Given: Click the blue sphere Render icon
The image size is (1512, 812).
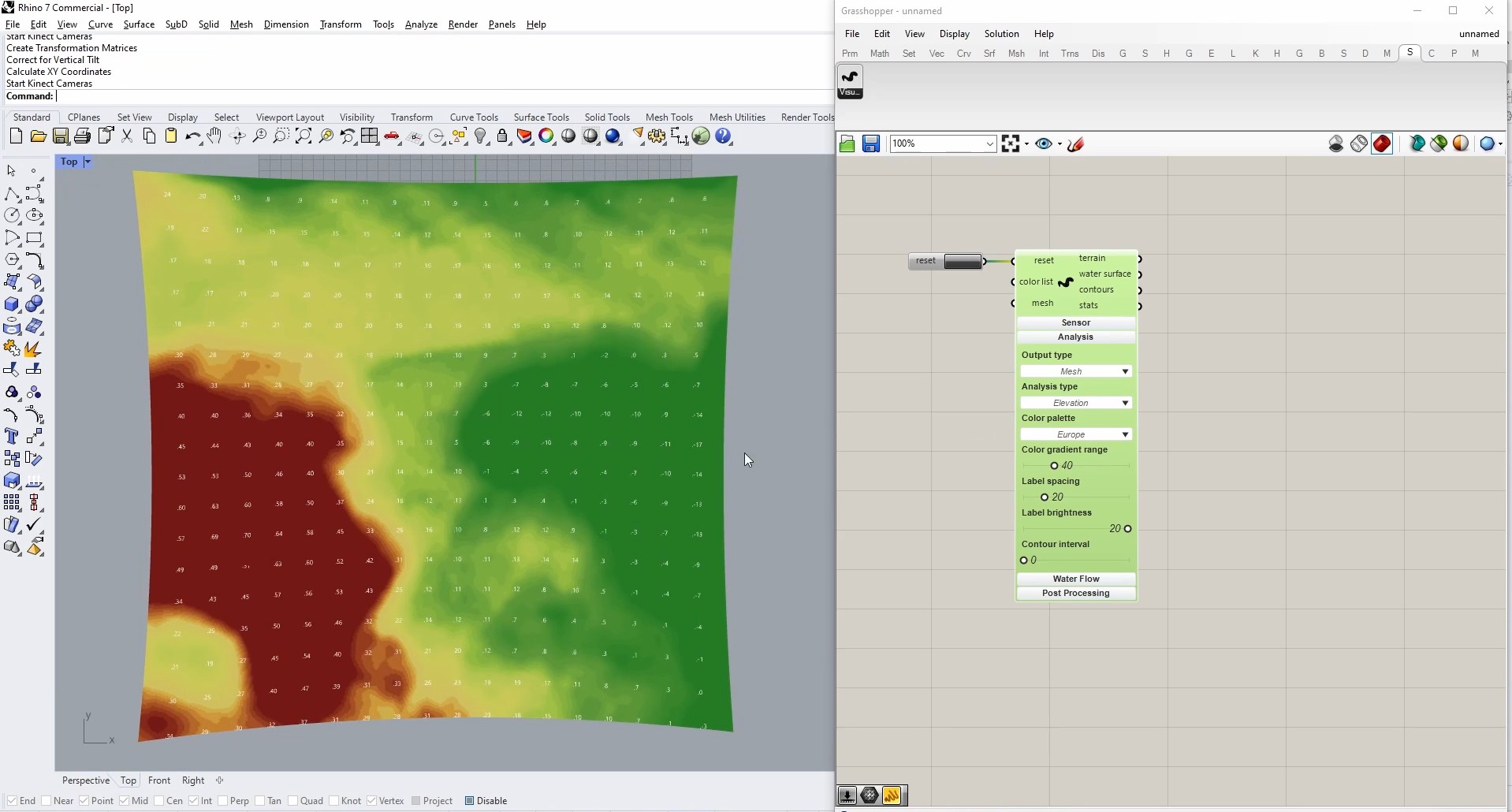Looking at the screenshot, I should (613, 136).
